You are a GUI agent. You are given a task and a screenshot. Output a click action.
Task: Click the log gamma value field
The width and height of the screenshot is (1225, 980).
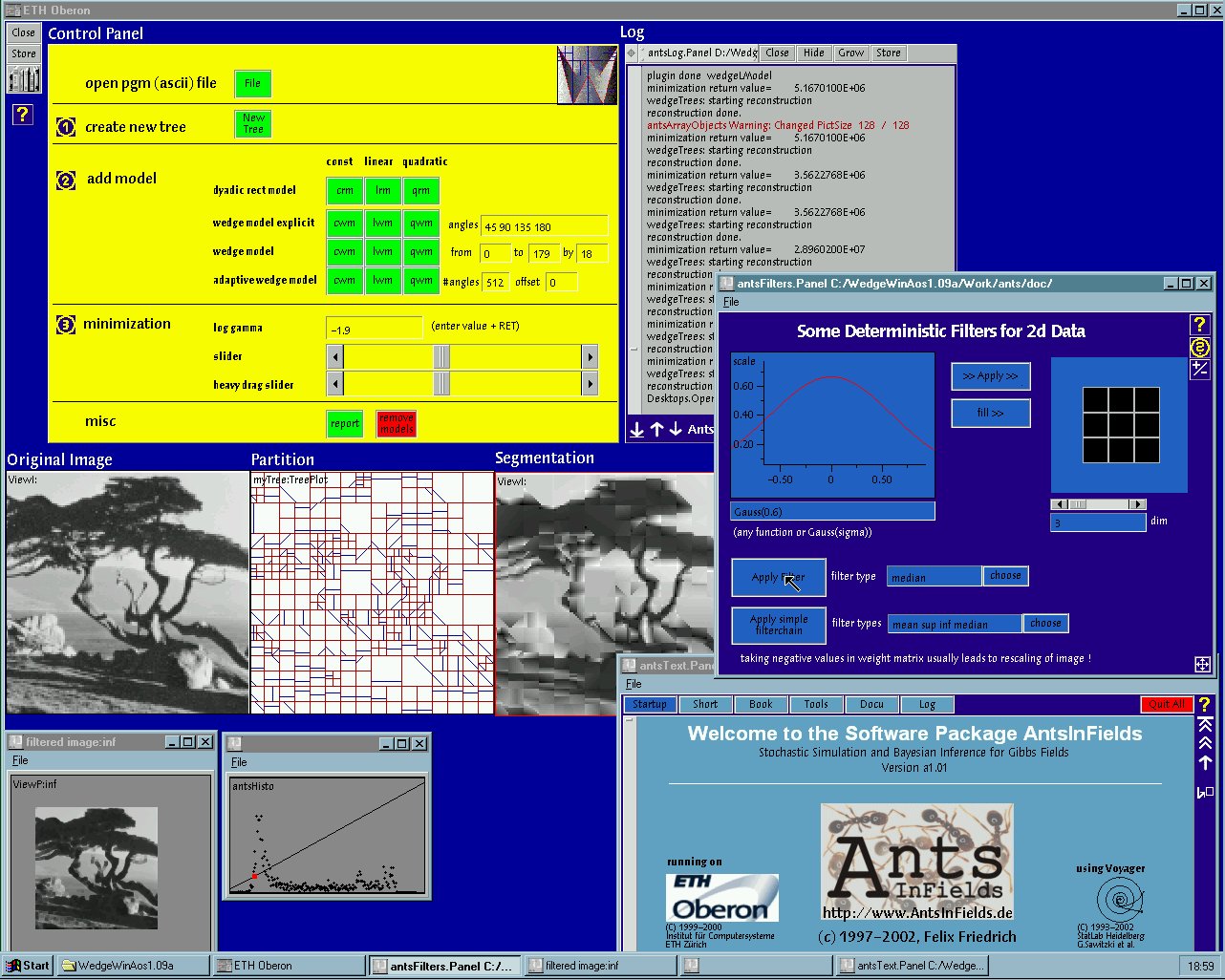click(375, 329)
